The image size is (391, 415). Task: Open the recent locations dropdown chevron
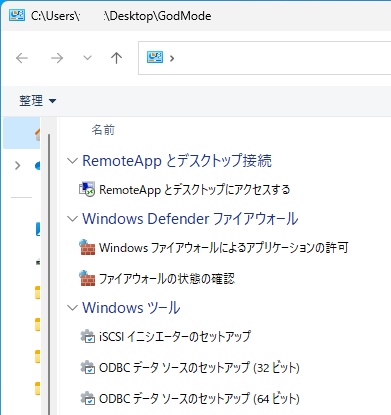coord(87,58)
